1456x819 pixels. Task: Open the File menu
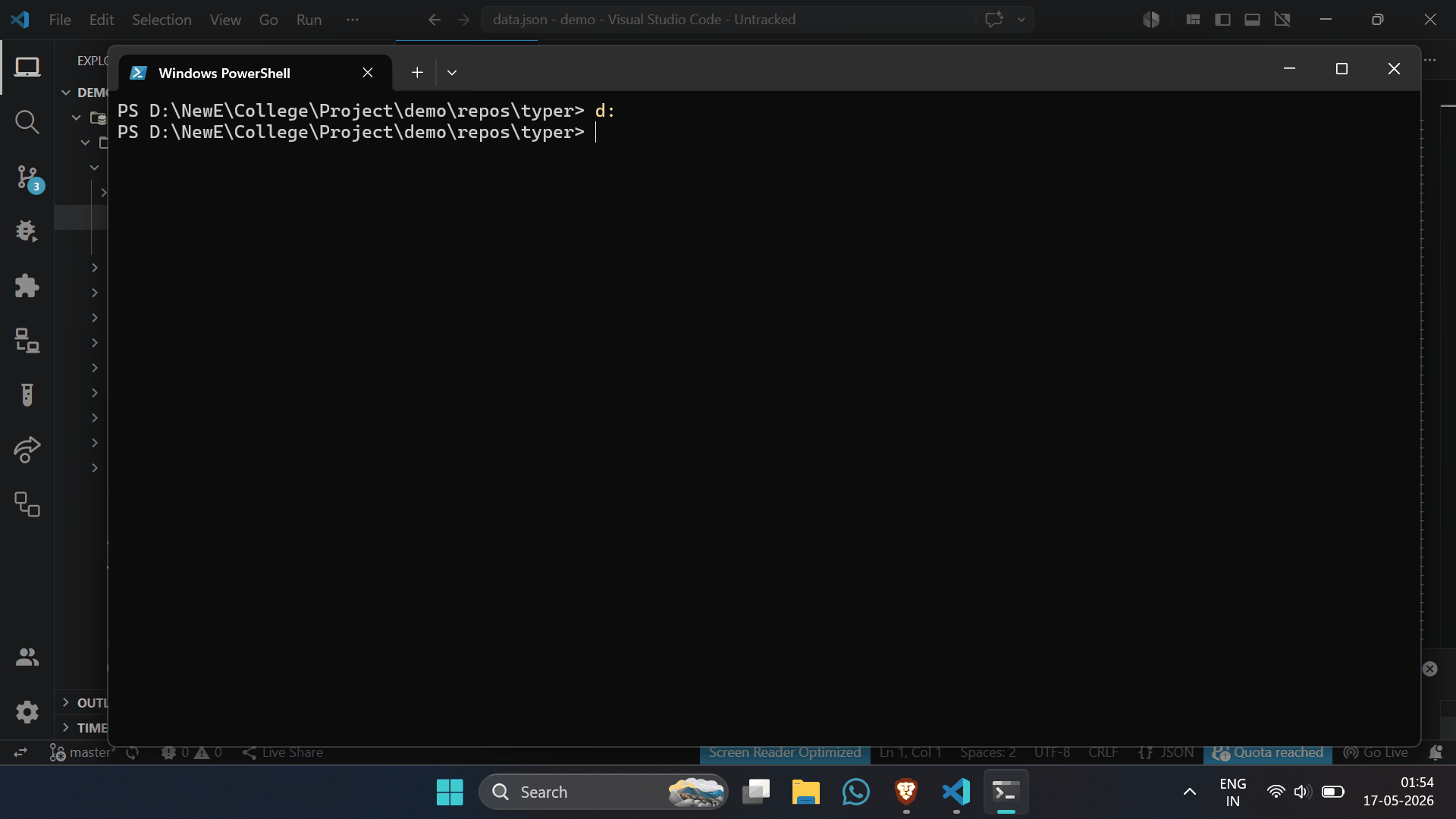click(60, 20)
